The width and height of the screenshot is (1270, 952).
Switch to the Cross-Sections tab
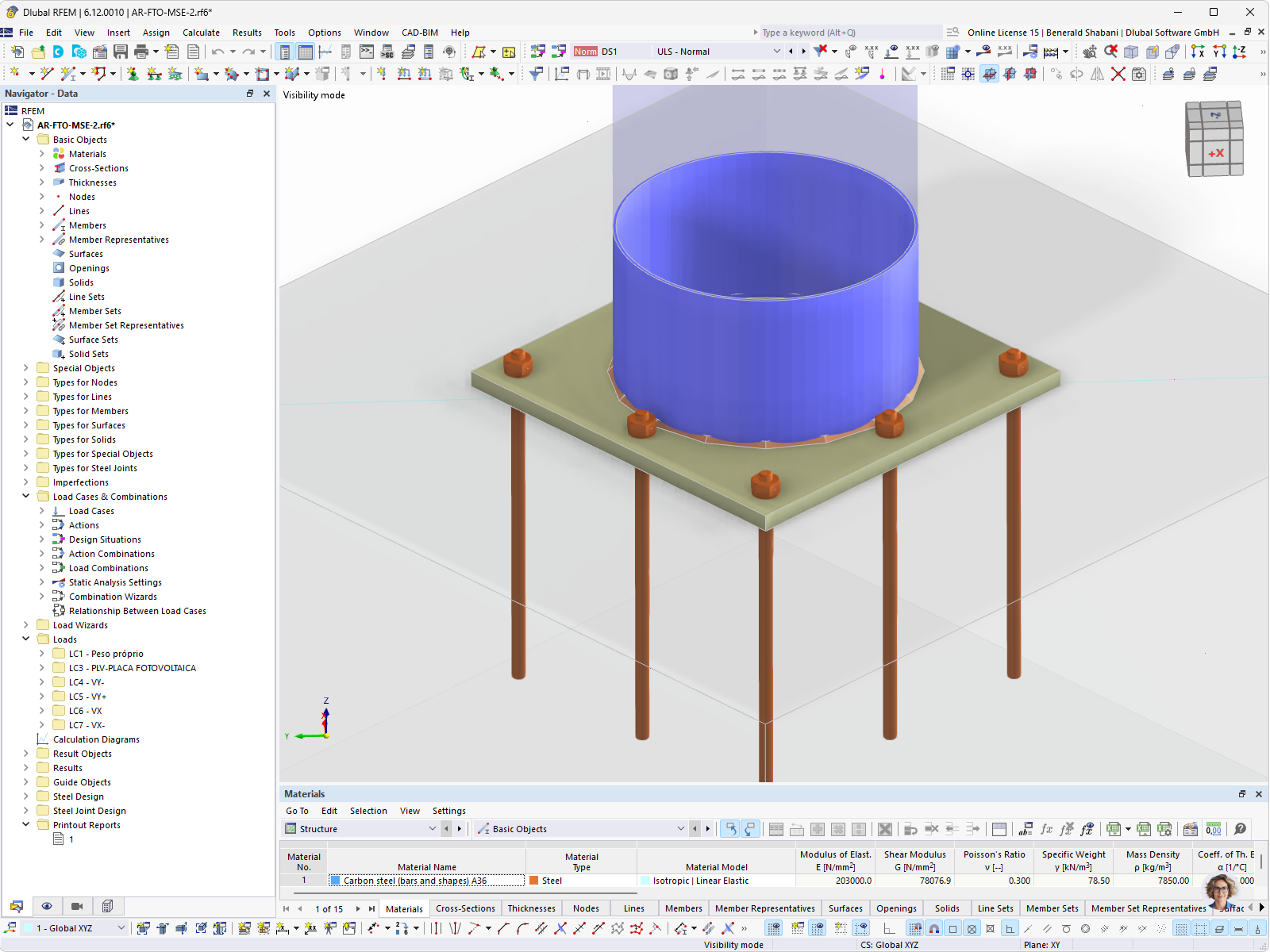click(x=465, y=908)
